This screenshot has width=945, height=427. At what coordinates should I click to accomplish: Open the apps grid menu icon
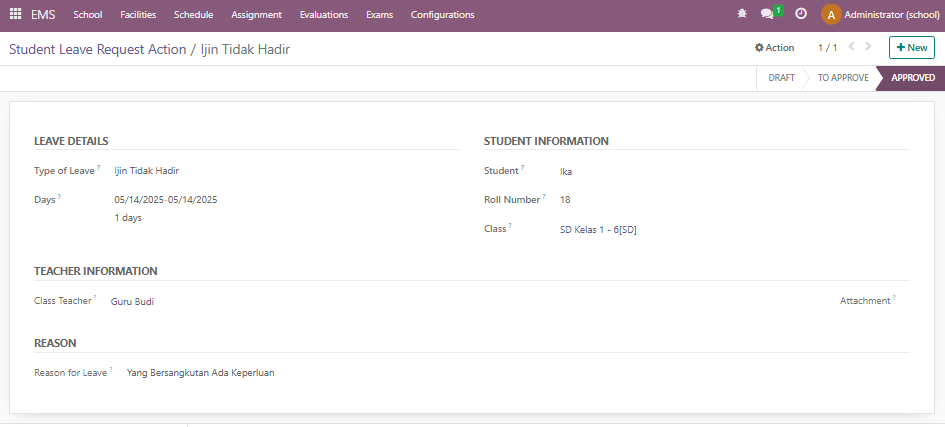click(x=16, y=14)
